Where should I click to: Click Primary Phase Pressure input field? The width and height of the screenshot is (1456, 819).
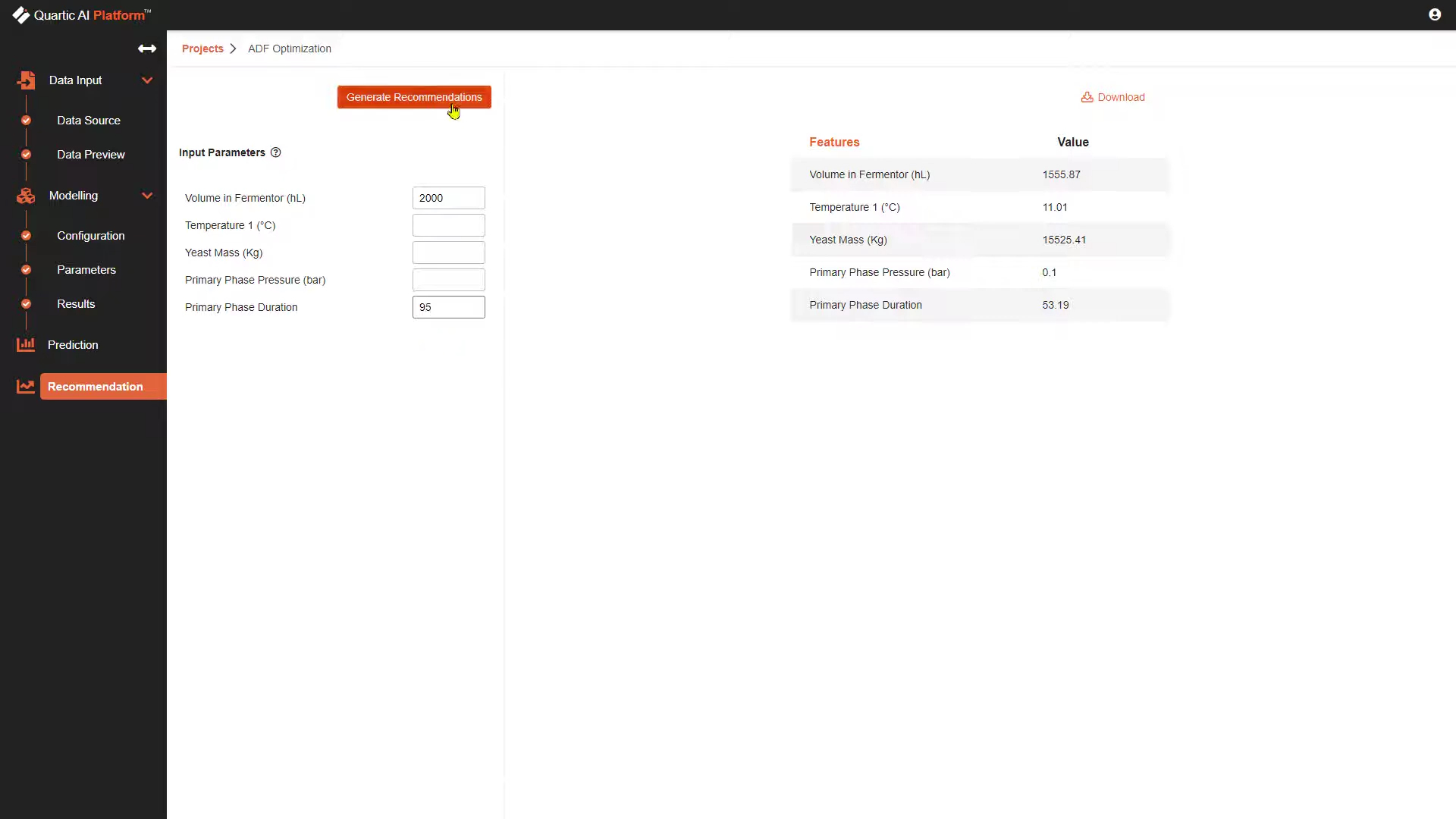(x=448, y=280)
